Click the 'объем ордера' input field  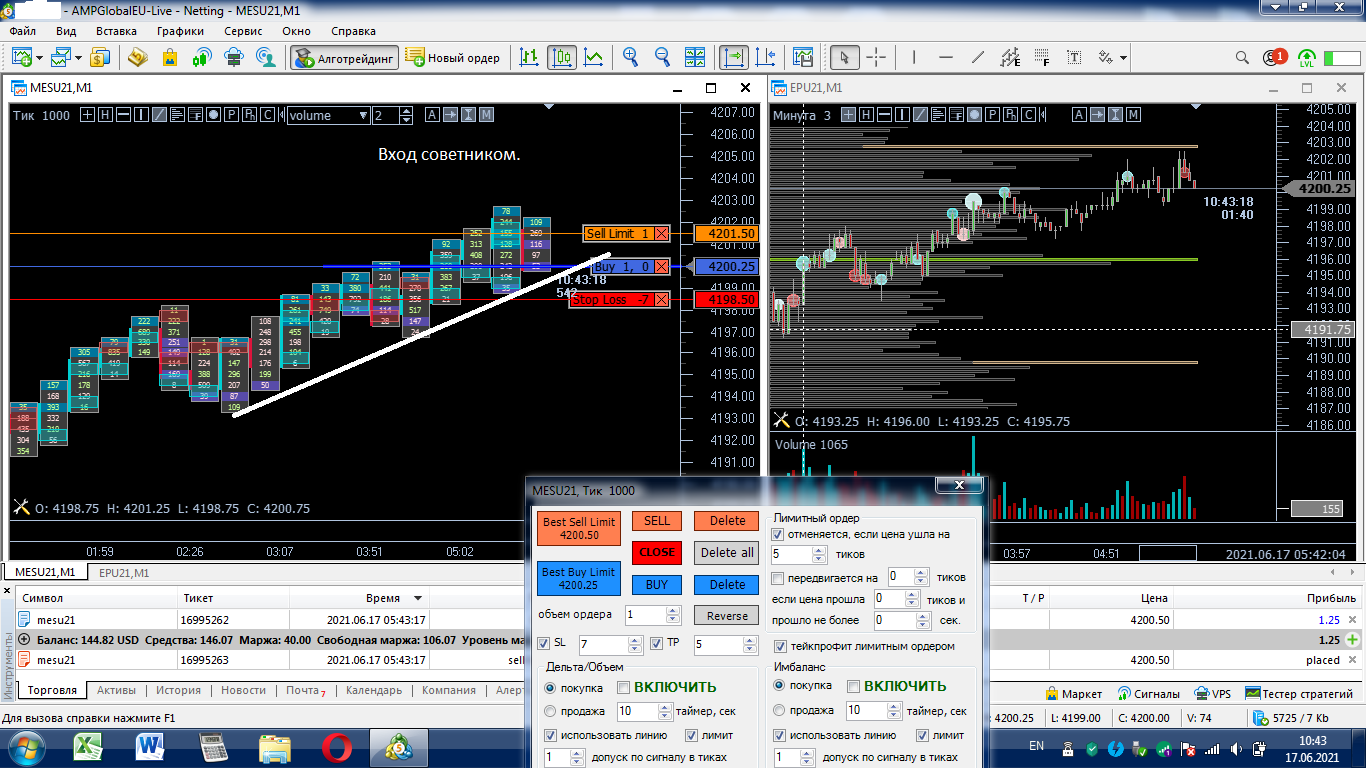[x=651, y=615]
